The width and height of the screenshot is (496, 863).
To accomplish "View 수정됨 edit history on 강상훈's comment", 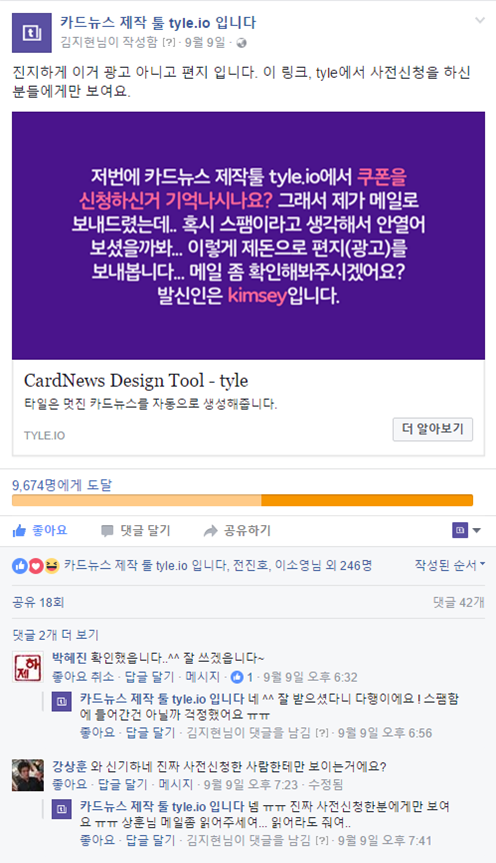I will tap(325, 784).
